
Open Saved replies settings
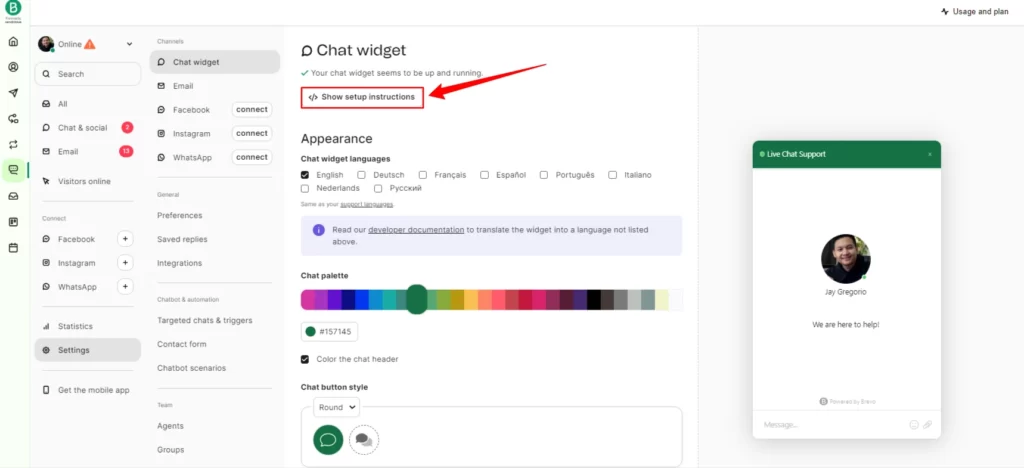[x=182, y=240]
